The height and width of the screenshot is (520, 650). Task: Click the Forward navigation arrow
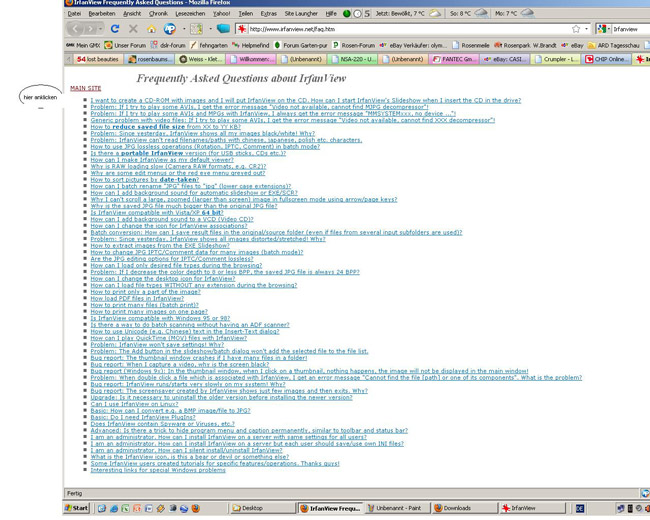click(x=89, y=29)
